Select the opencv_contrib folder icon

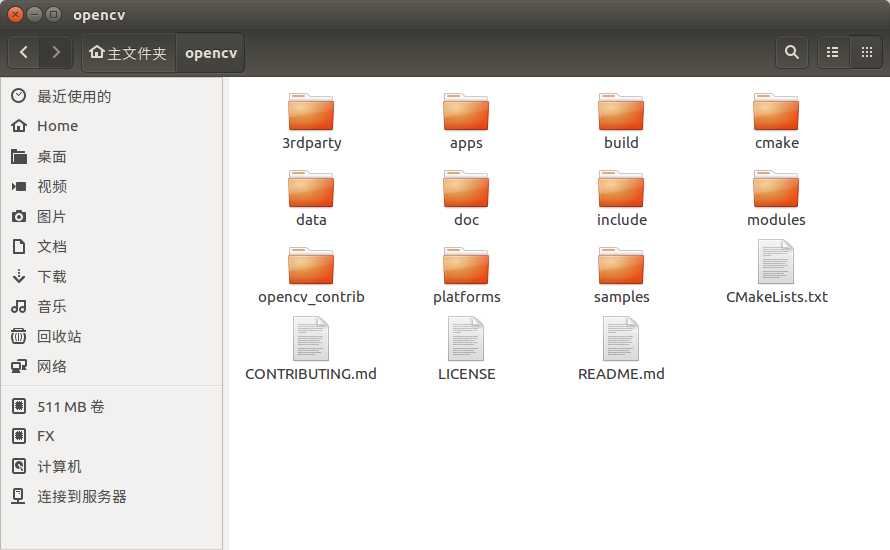[311, 266]
